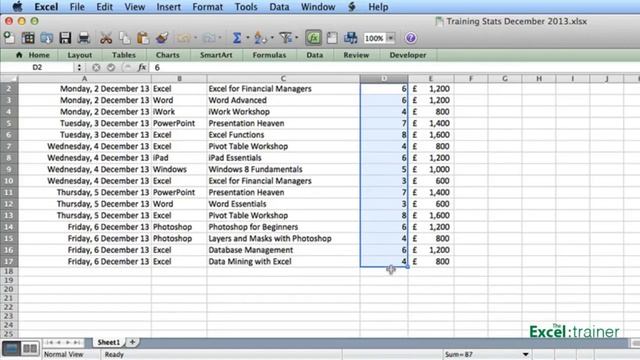Expand the AutoSum dropdown arrow

tap(248, 38)
